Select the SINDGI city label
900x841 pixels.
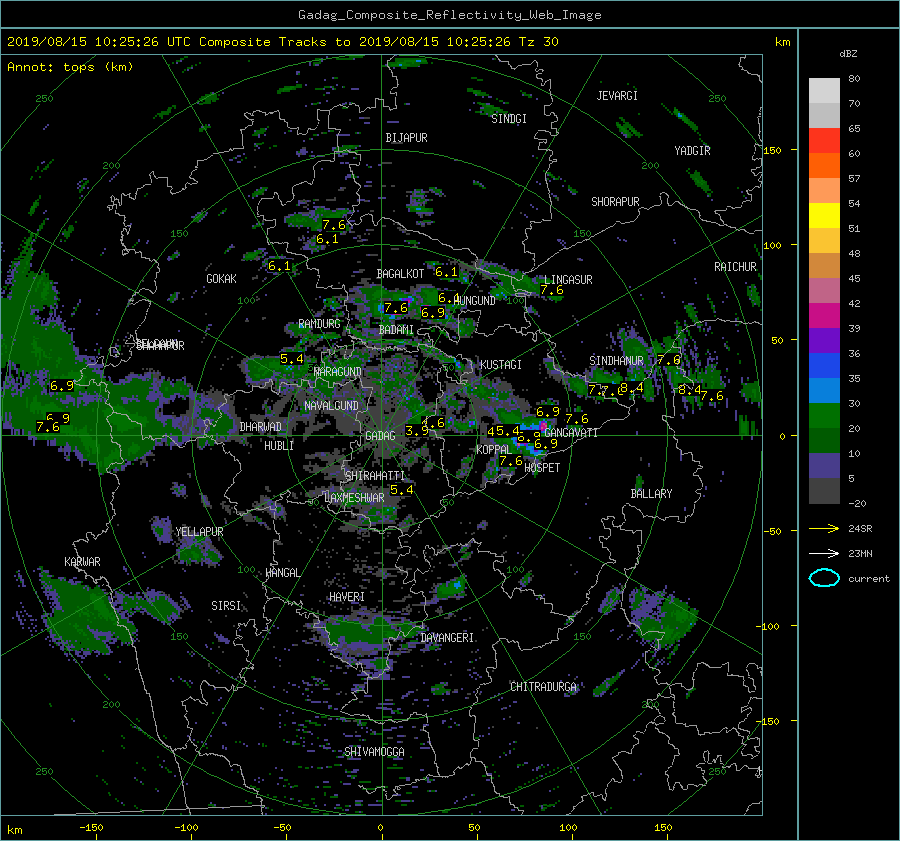509,119
